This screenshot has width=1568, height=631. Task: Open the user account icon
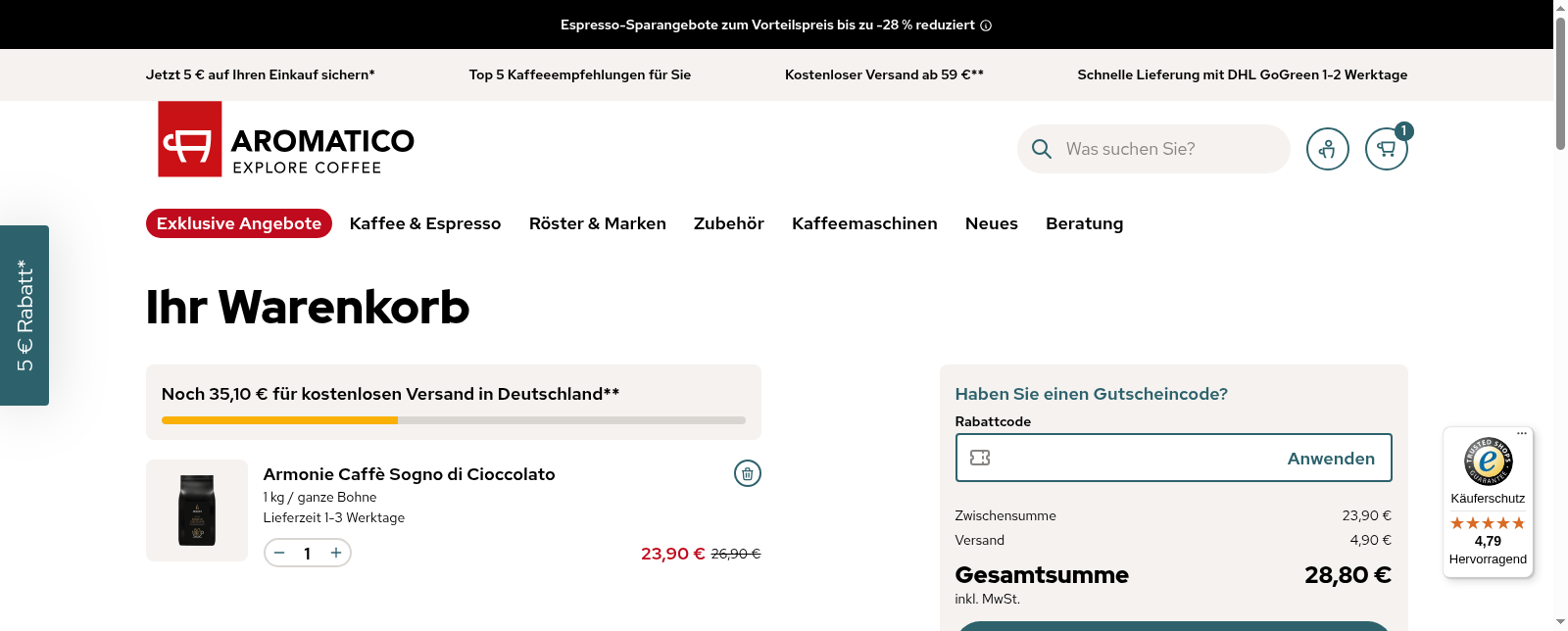point(1328,149)
